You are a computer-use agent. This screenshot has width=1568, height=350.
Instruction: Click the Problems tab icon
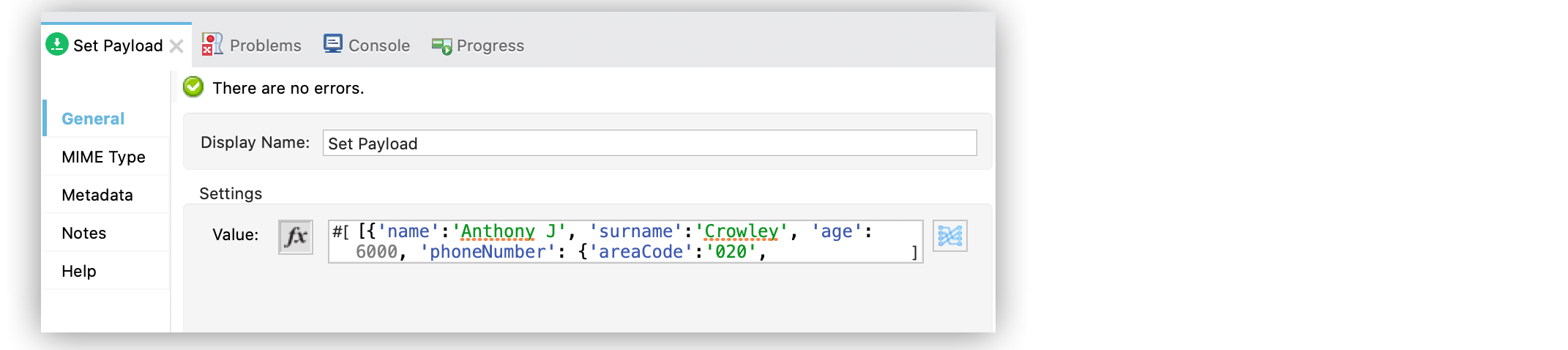pos(212,45)
